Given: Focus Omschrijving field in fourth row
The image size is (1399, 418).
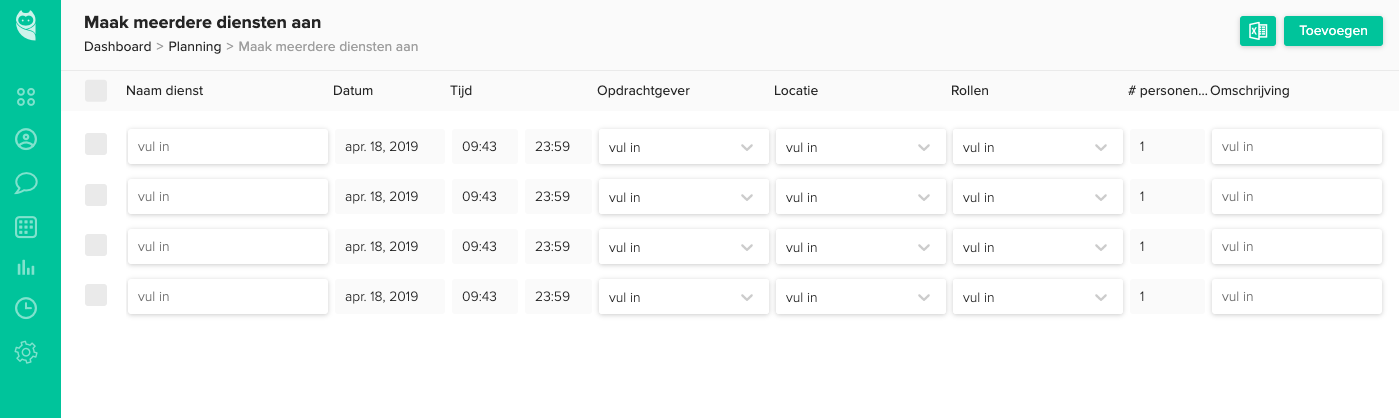Looking at the screenshot, I should coord(1297,296).
